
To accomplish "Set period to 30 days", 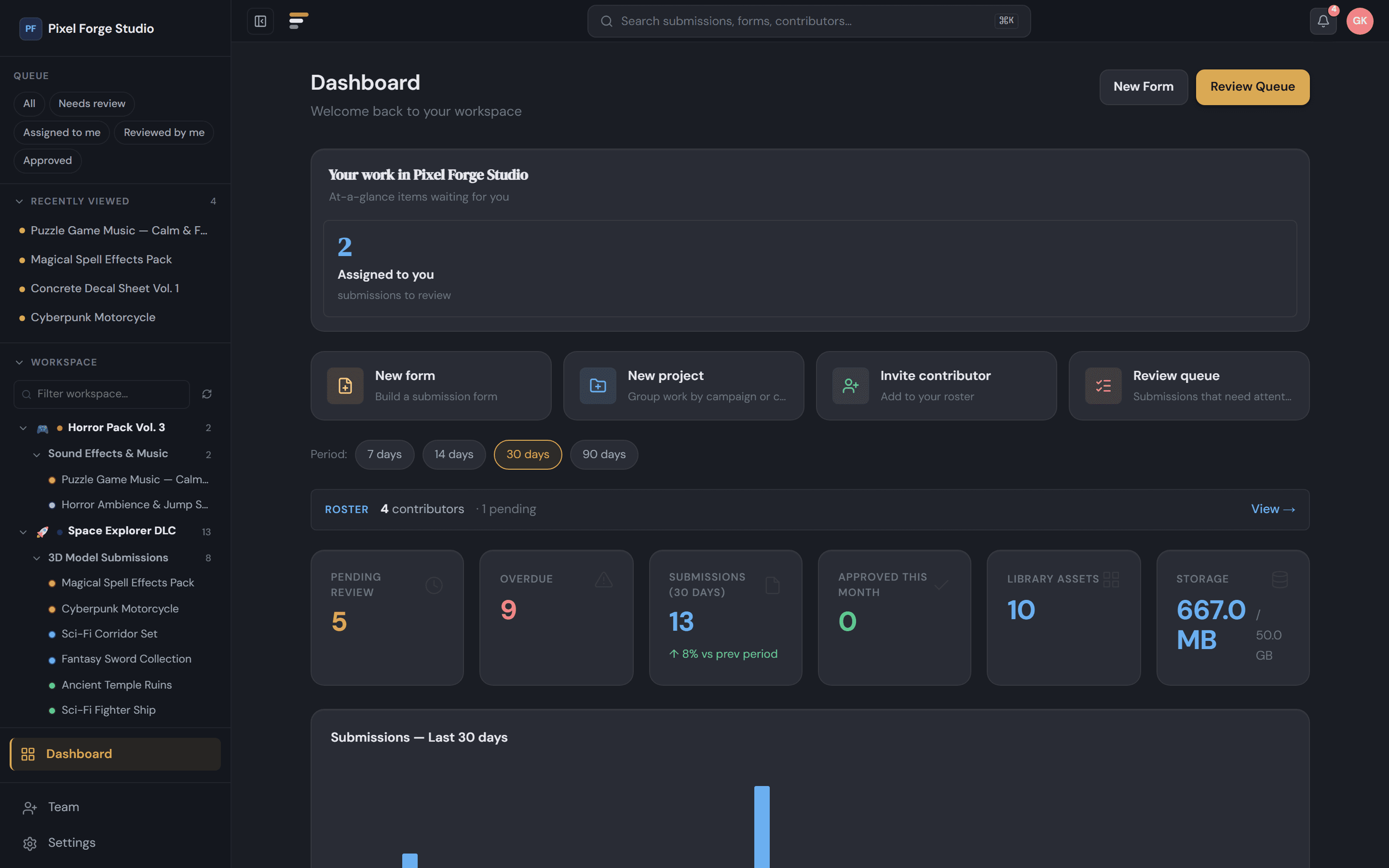I will 528,455.
